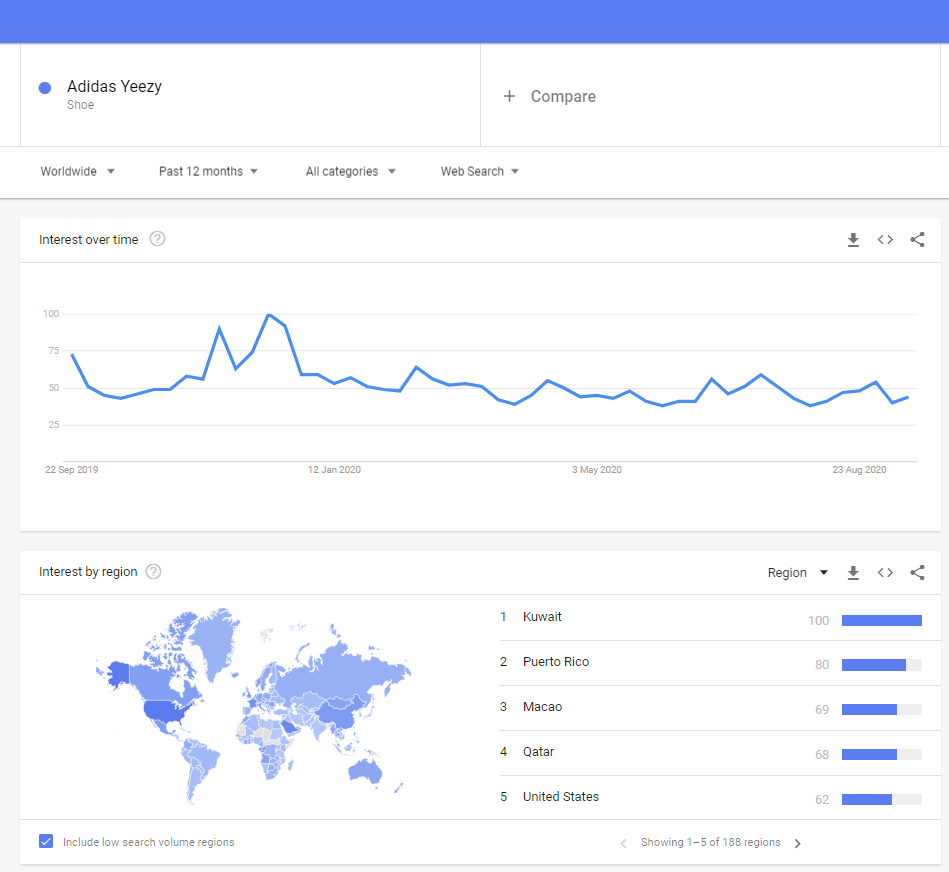Open help for Interest by region

pyautogui.click(x=154, y=572)
